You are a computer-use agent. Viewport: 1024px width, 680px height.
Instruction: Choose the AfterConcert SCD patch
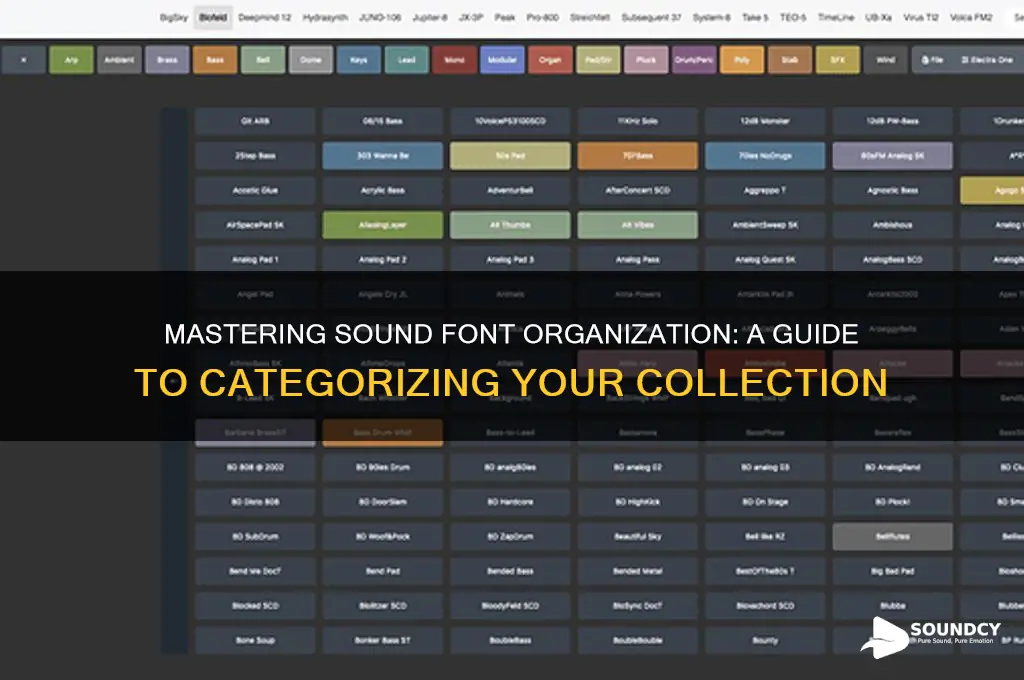638,191
